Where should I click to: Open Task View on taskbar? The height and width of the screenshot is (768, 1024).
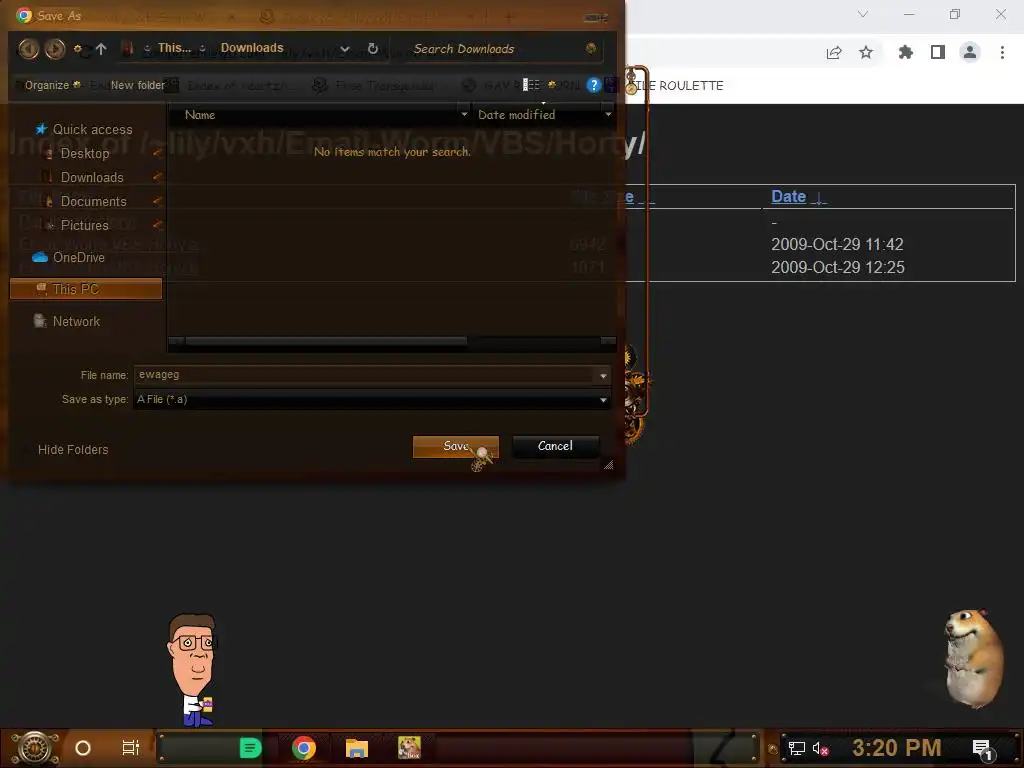131,748
